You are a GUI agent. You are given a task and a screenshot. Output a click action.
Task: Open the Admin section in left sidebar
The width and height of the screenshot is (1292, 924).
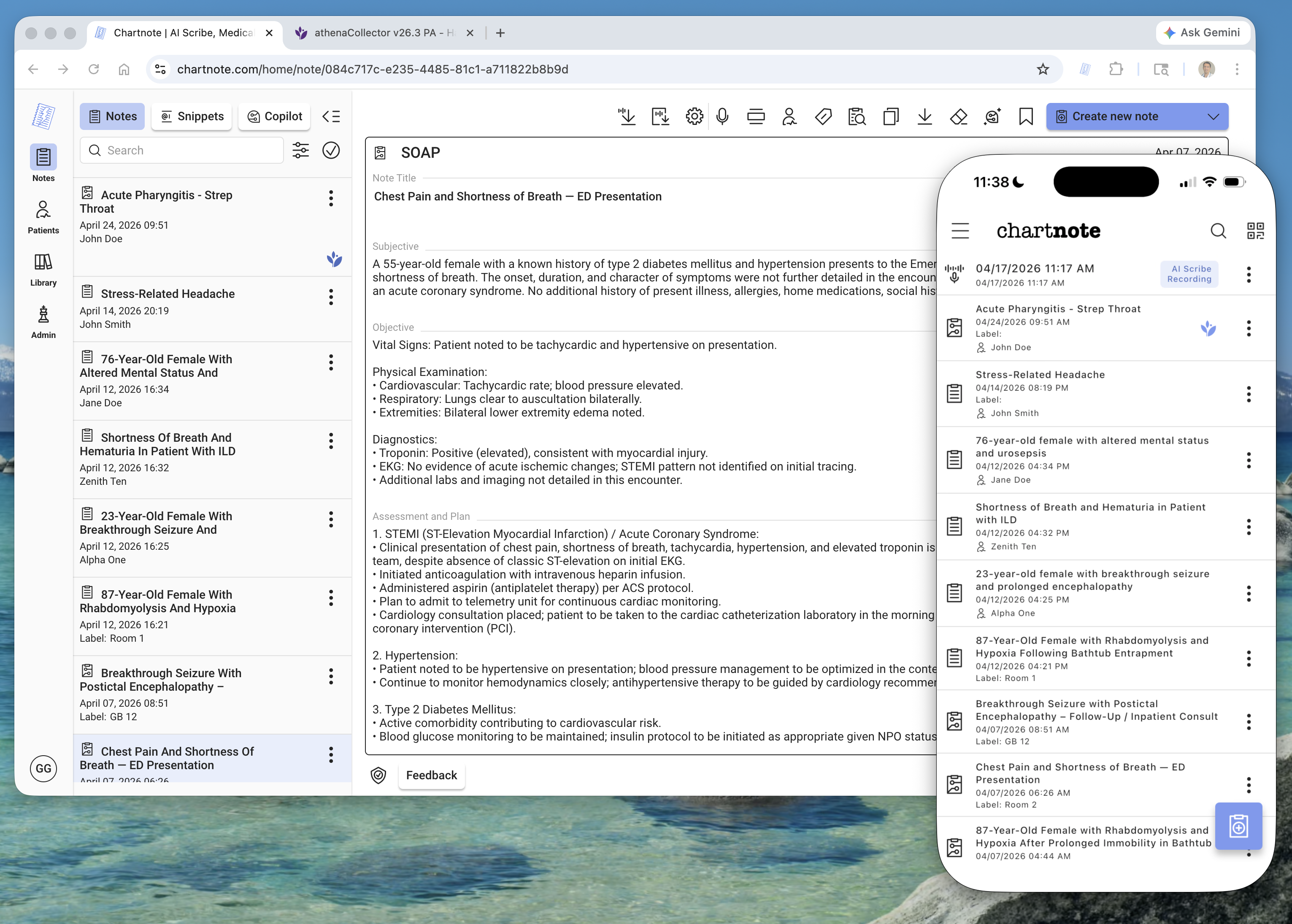click(43, 322)
